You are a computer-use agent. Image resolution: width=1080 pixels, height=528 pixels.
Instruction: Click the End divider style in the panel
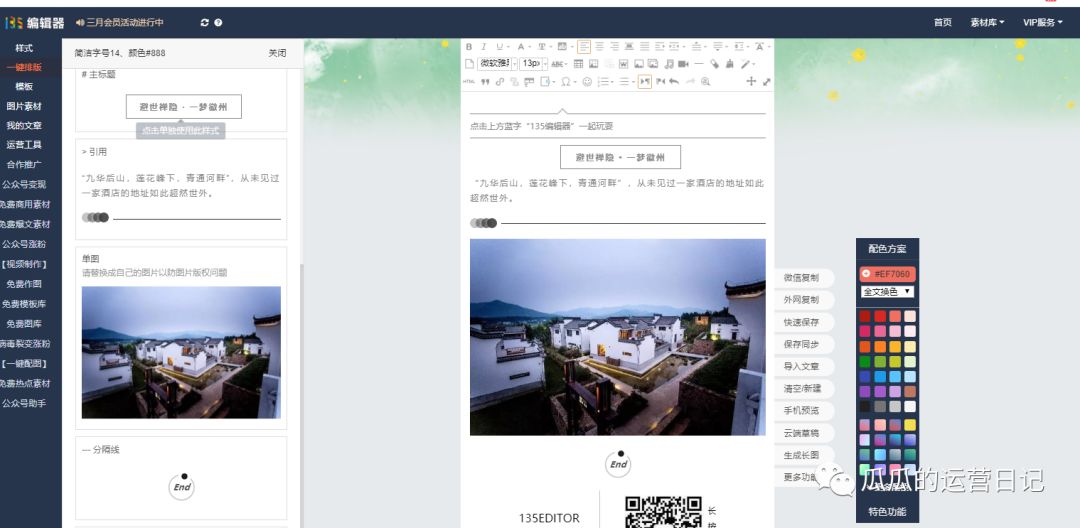182,486
